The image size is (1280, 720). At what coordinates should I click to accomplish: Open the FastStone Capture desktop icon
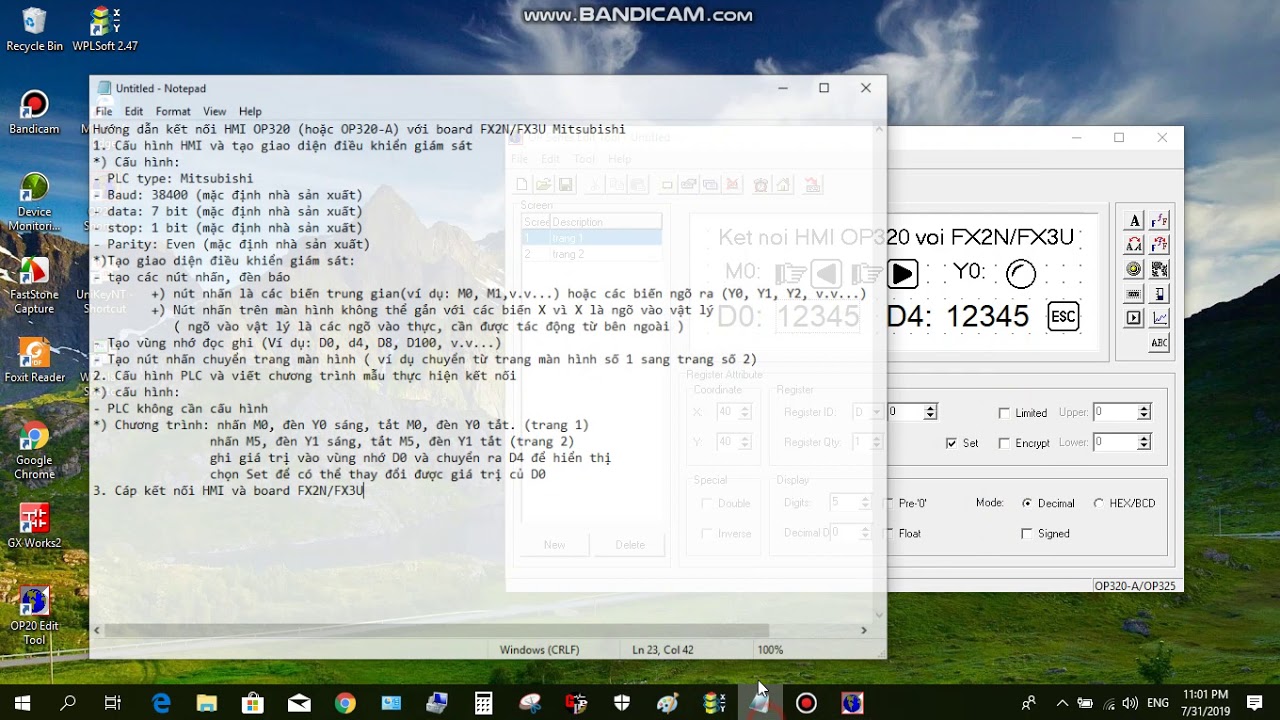coord(34,286)
